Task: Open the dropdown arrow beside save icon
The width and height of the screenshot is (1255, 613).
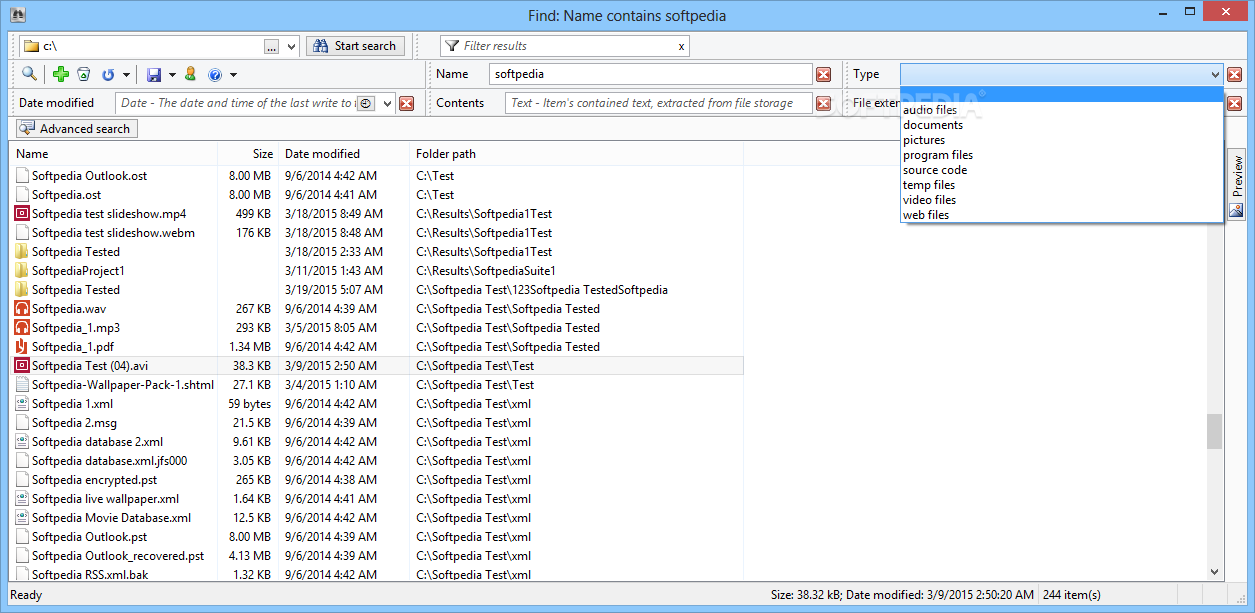Action: click(172, 75)
